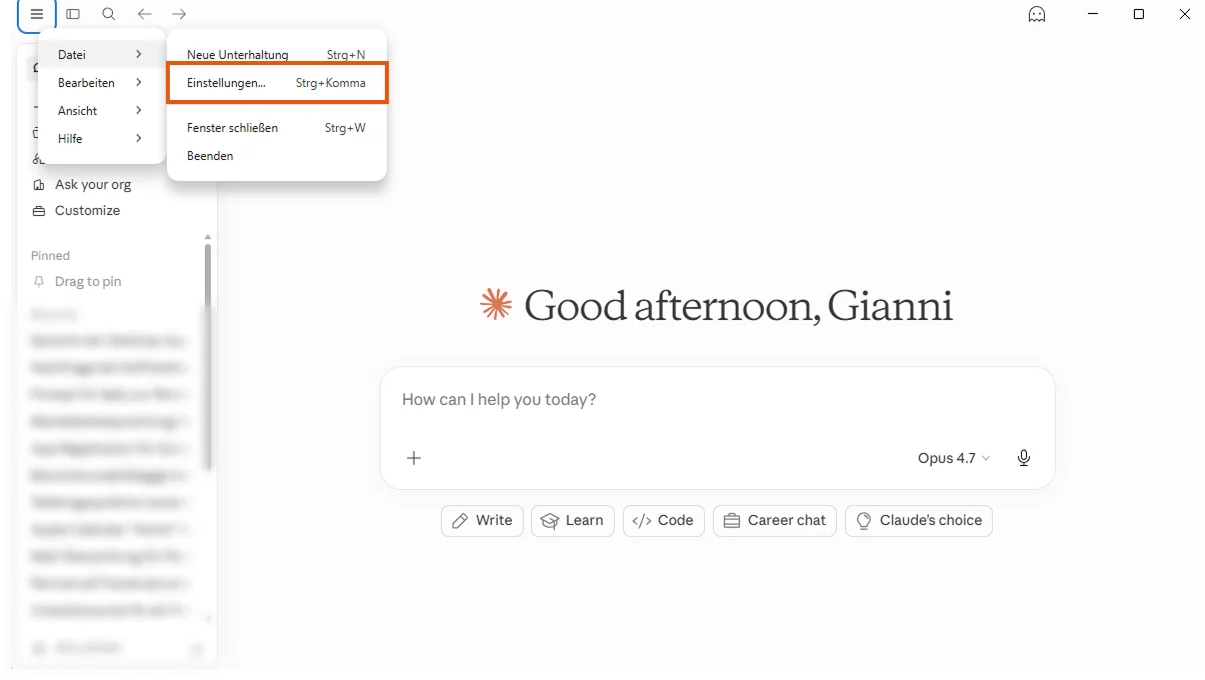Click the ghost incognito icon
The width and height of the screenshot is (1205, 680).
[1037, 14]
